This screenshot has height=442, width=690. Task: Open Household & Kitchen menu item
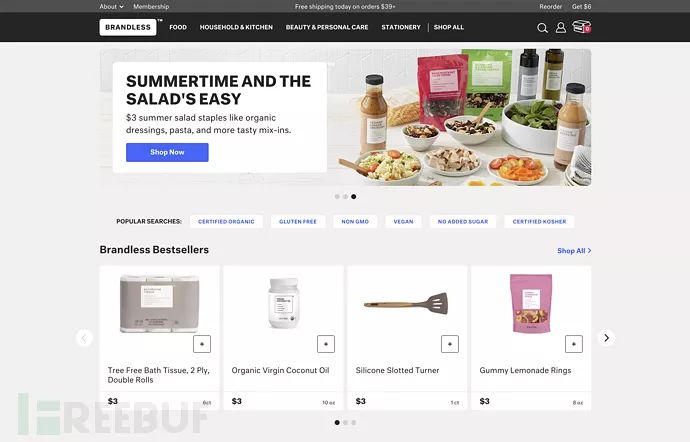pos(236,27)
